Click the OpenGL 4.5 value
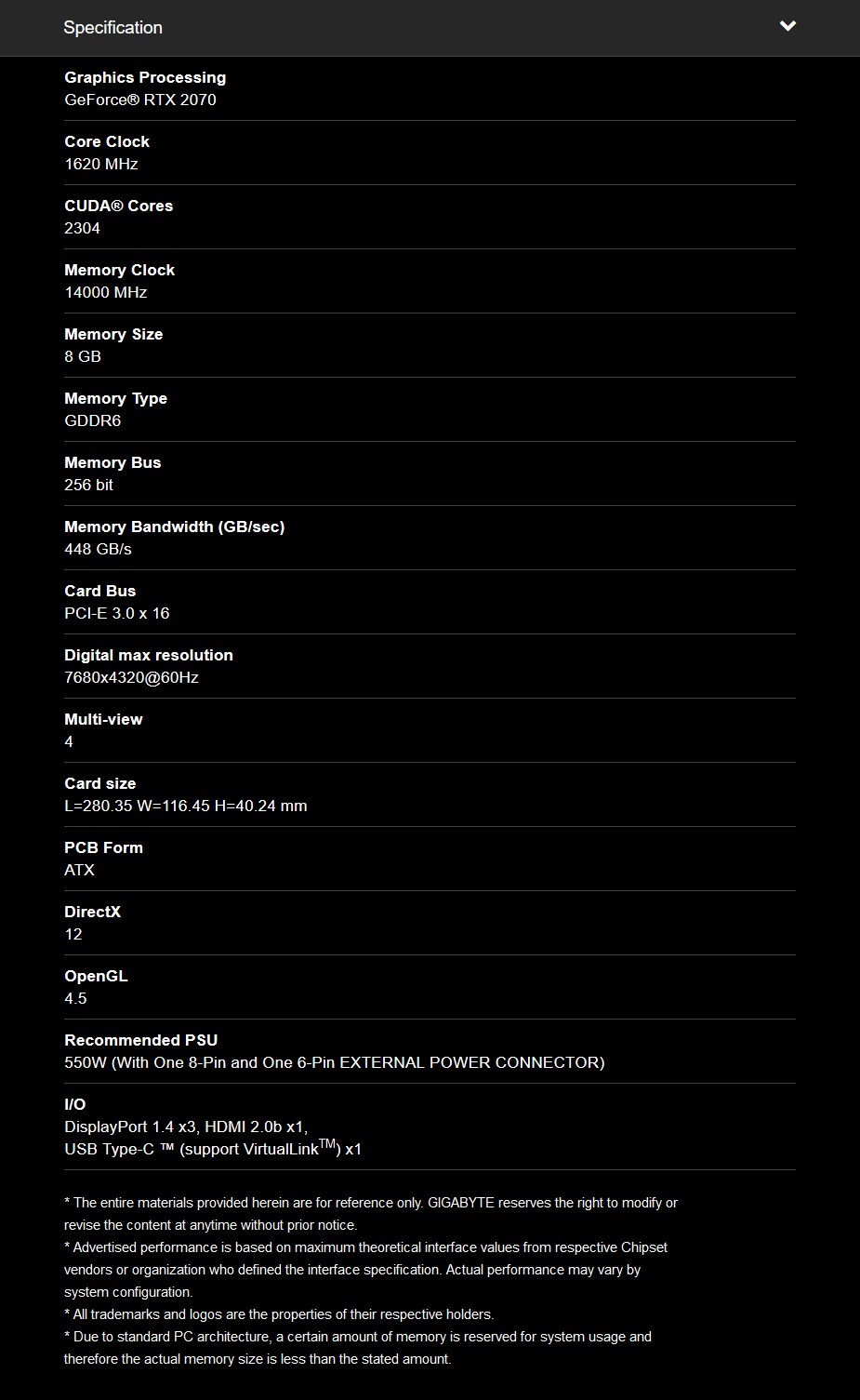 [75, 998]
